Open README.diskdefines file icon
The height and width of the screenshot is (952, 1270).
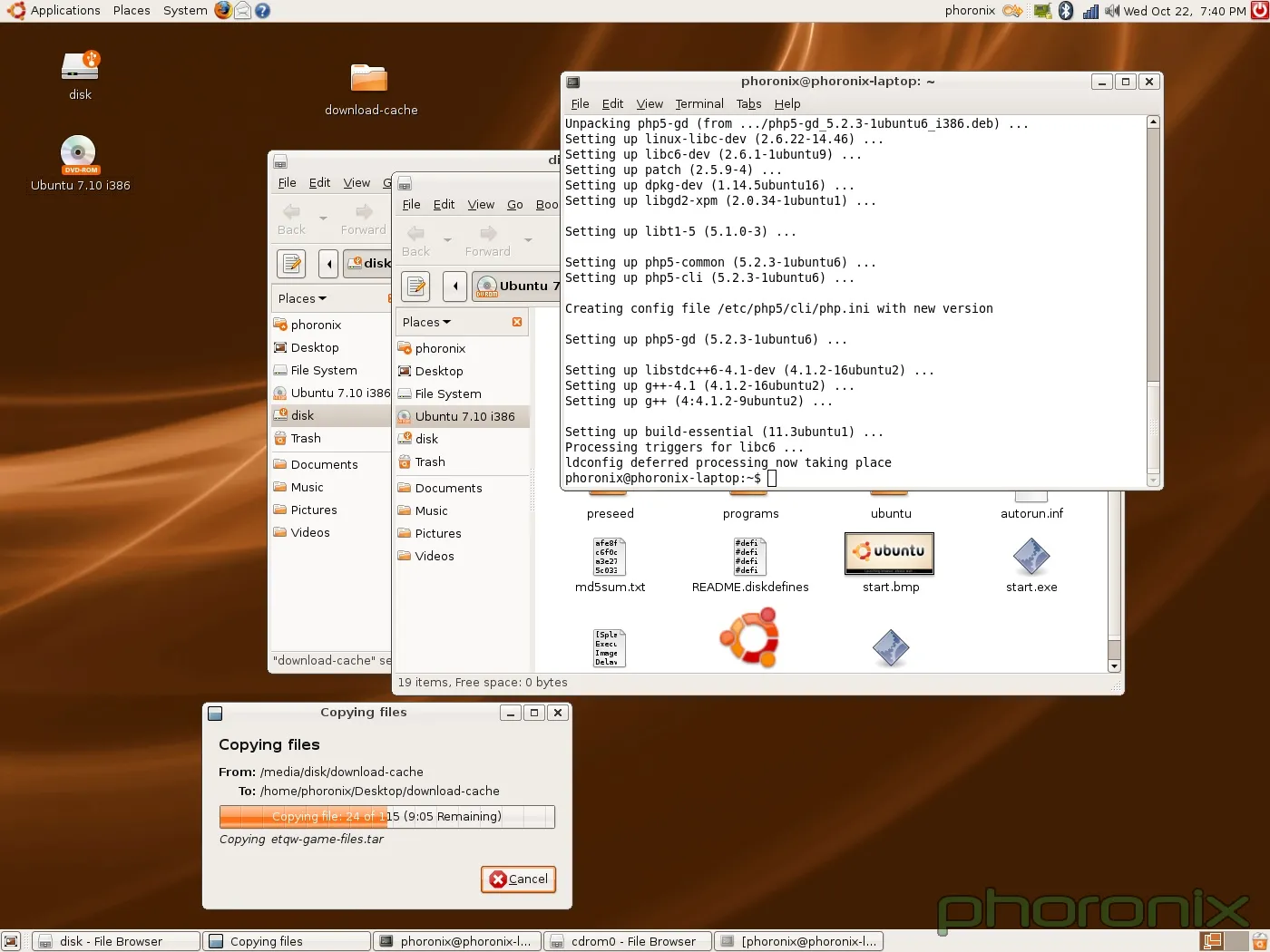click(x=749, y=557)
